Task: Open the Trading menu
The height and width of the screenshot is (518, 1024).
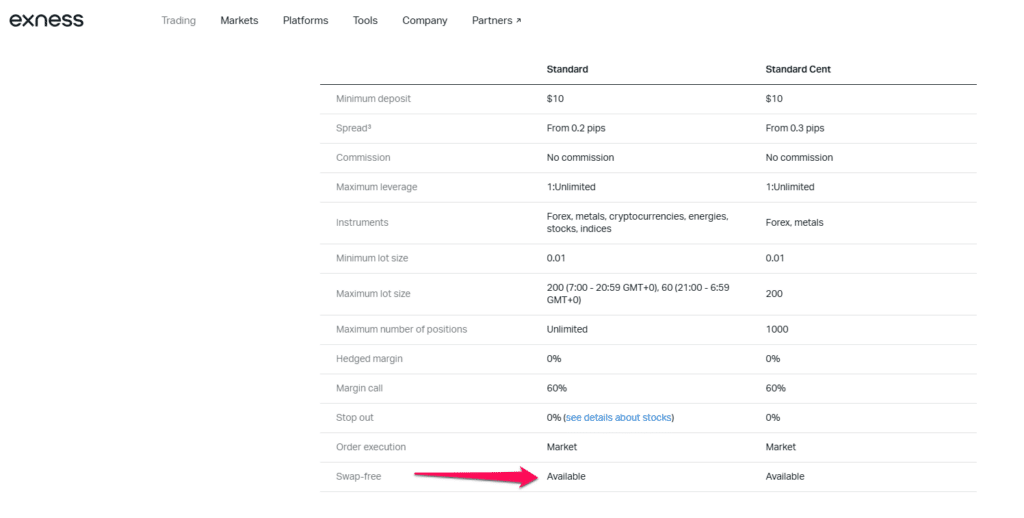Action: coord(178,20)
